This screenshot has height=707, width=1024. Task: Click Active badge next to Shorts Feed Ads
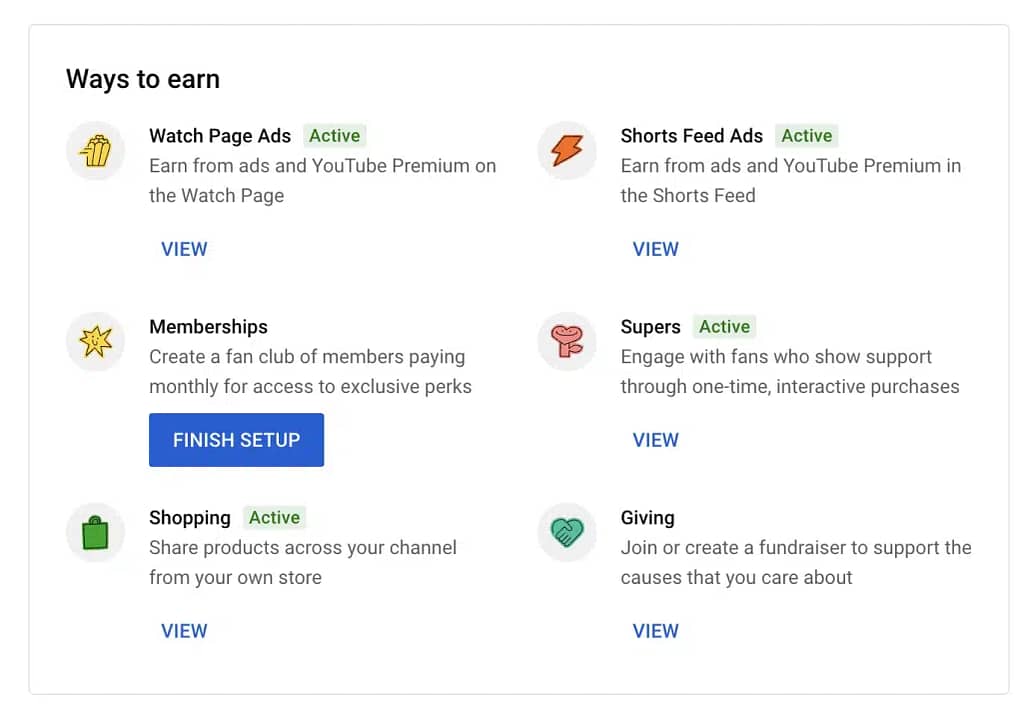click(x=806, y=136)
